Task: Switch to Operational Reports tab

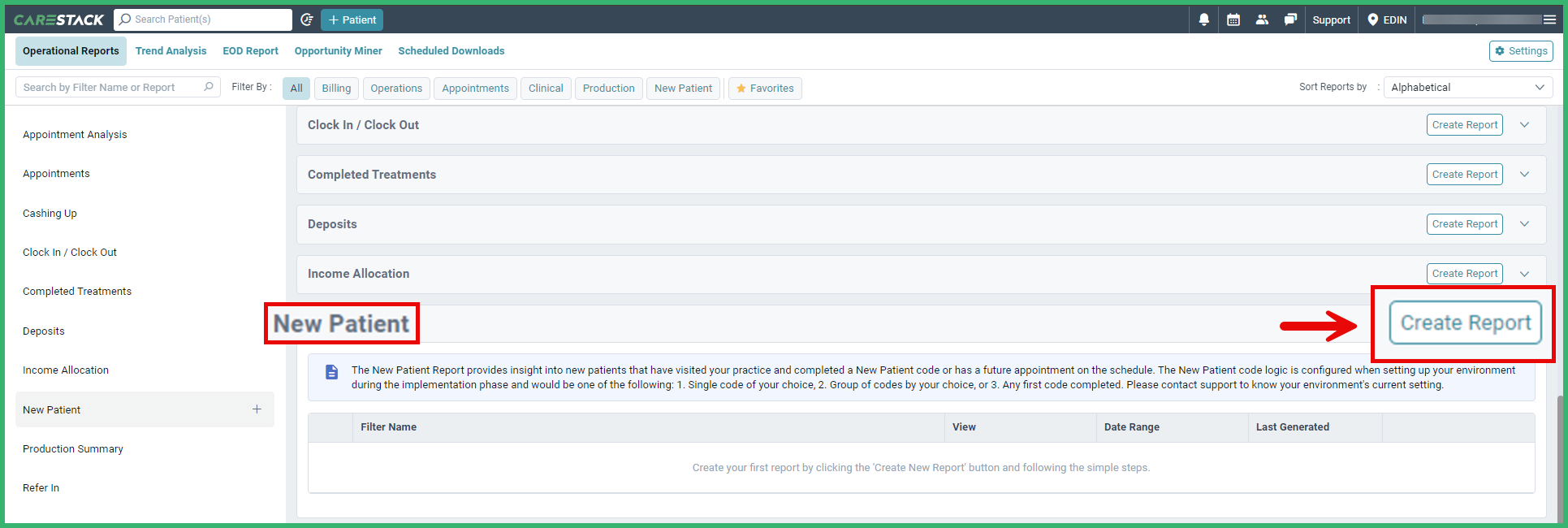Action: pos(71,51)
